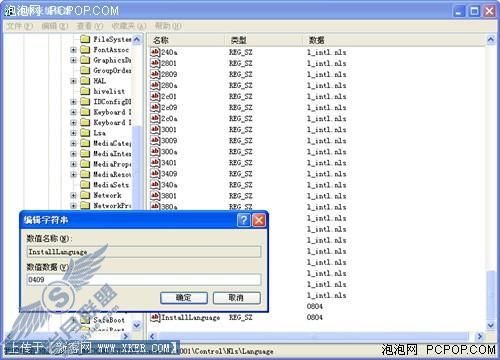
Task: Click REG_SZ type in 240a row
Action: [x=240, y=52]
